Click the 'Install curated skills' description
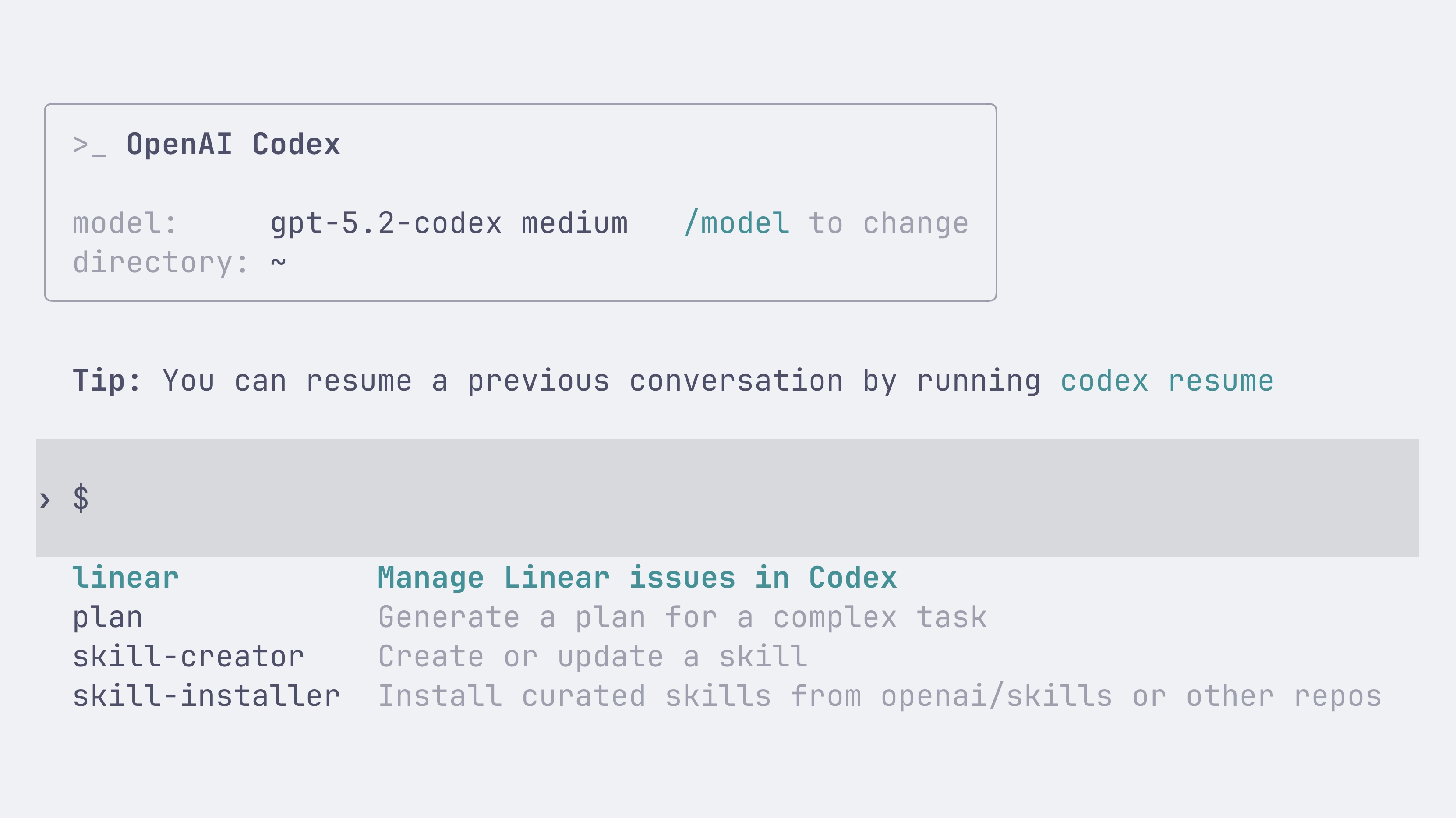Screen dimensions: 1456x818 pyautogui.click(x=880, y=696)
